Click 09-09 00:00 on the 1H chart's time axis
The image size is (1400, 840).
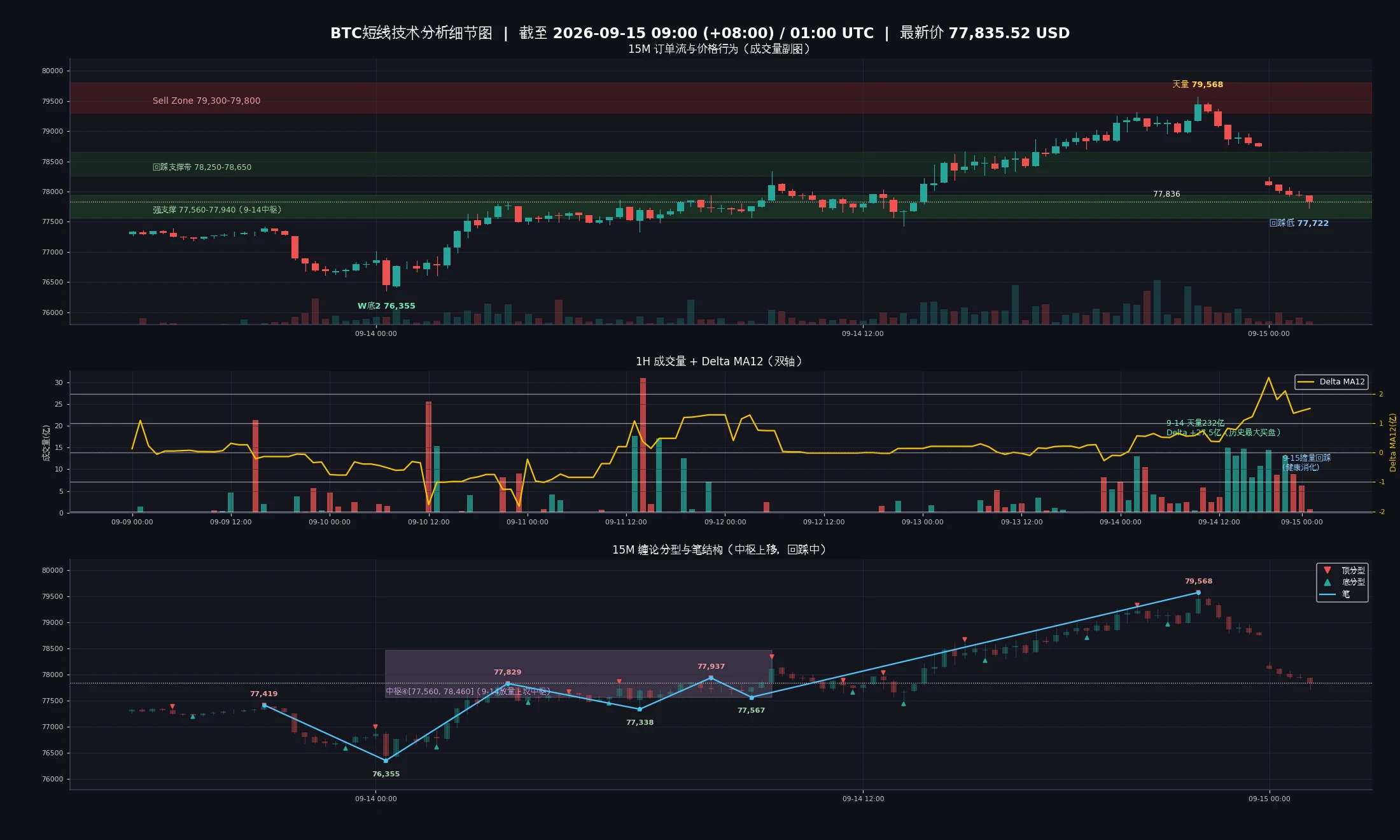click(132, 522)
